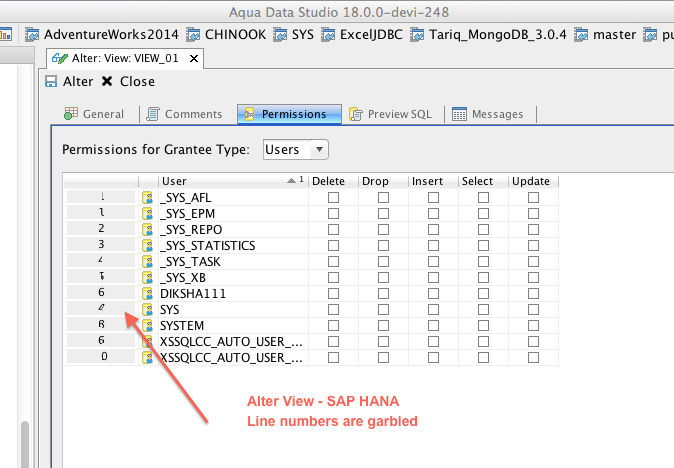Open the Grantee Type Users dropdown
Screen dimensions: 674x468
point(296,150)
